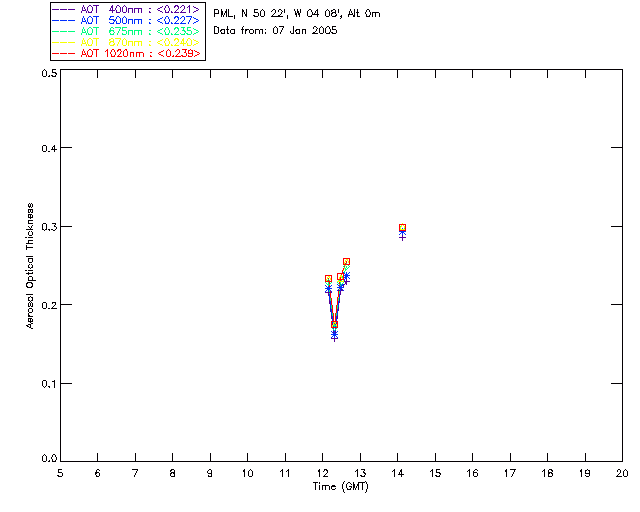Click the 'AOT 400nm : <0.221>' legend entry
The image size is (640, 512).
point(126,9)
